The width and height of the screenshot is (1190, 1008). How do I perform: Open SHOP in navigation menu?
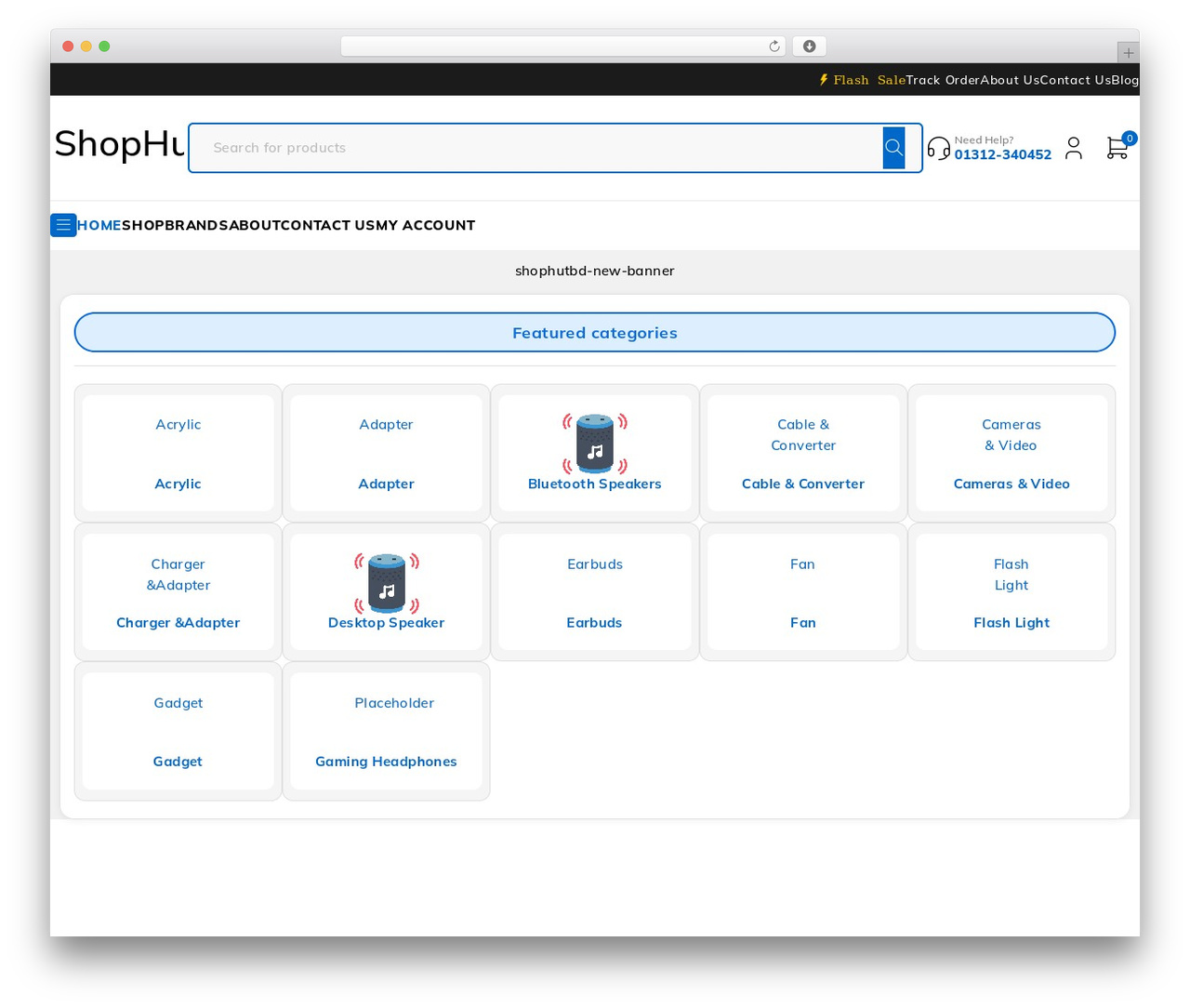pos(143,225)
